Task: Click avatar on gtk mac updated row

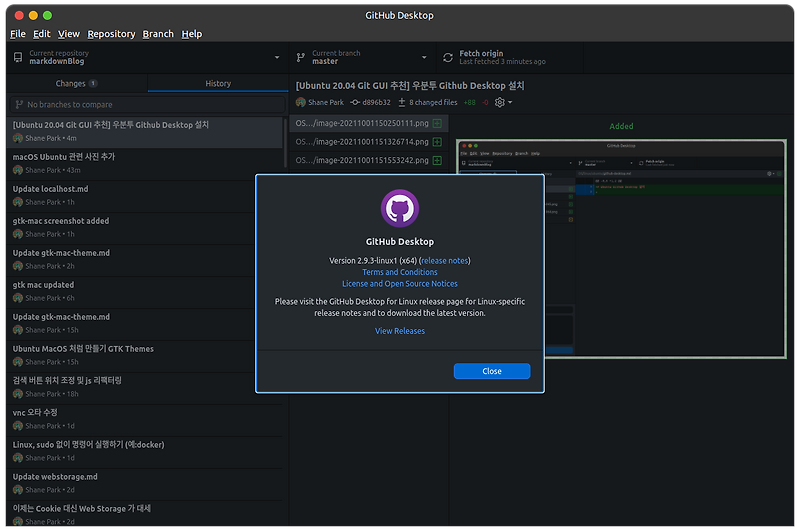Action: (x=18, y=298)
